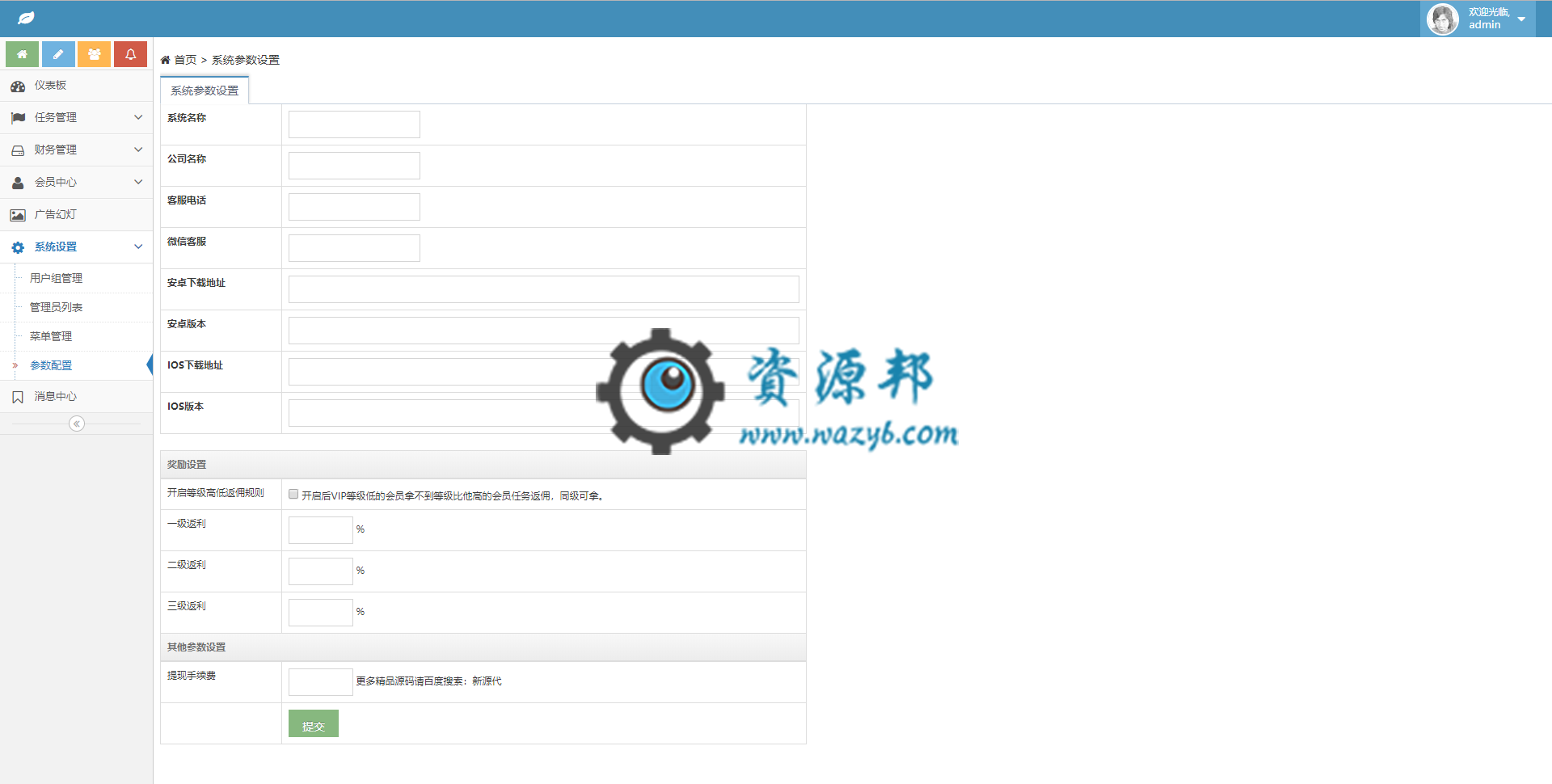Click the 其他参数设置 section header
The width and height of the screenshot is (1552, 784).
tap(483, 647)
